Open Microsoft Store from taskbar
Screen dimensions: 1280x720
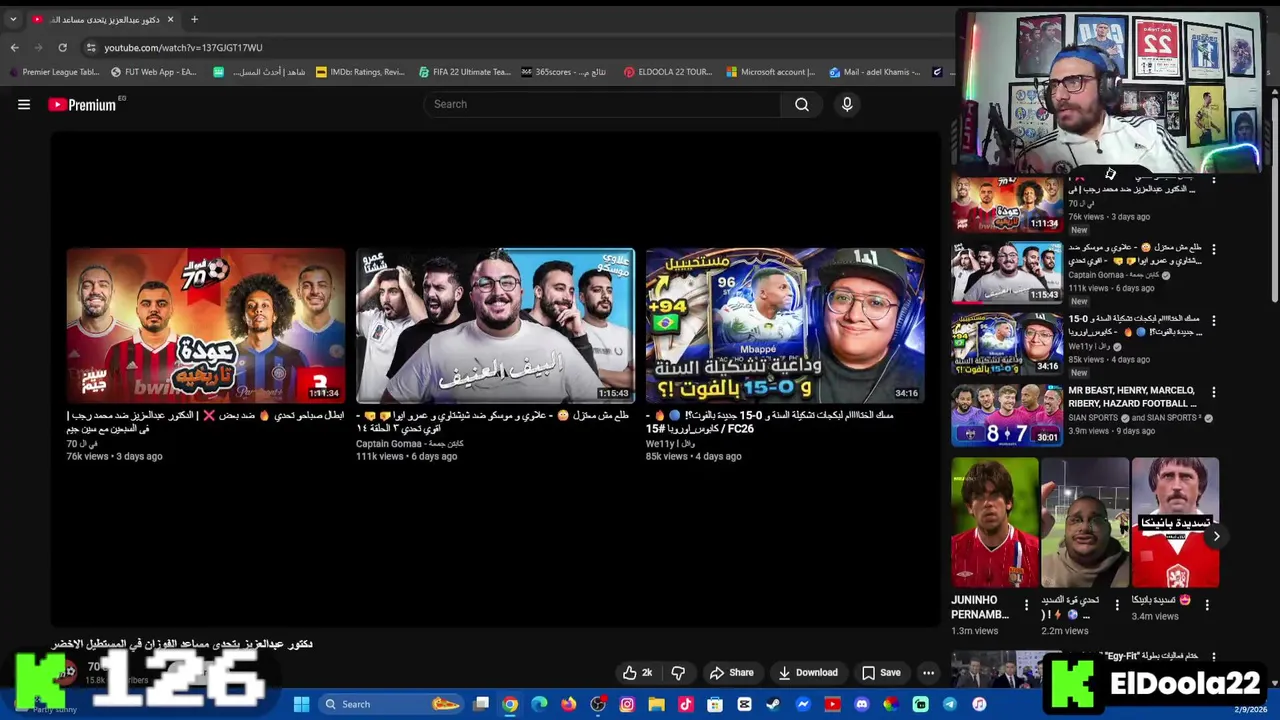(715, 704)
